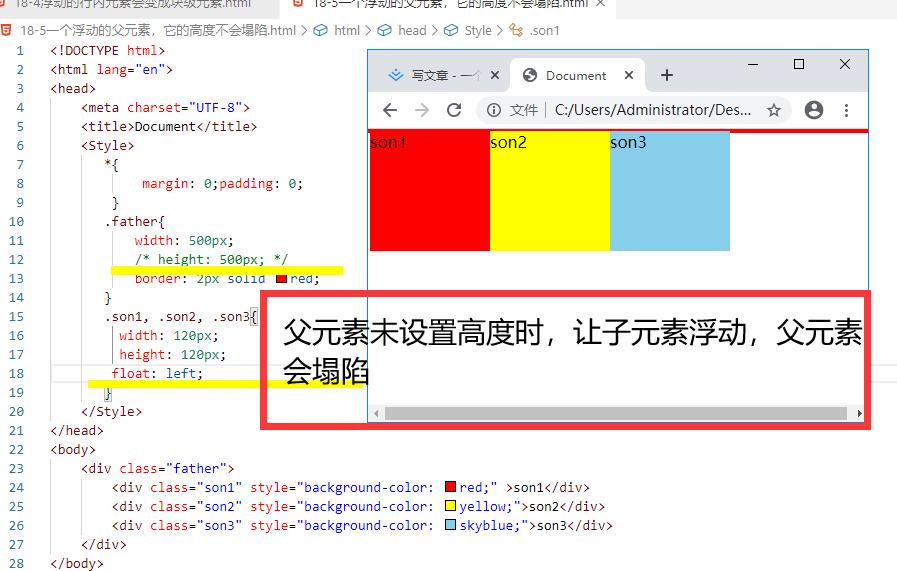Click the browser horizontal scrollbar thumb
This screenshot has height=571, width=897.
(x=616, y=413)
